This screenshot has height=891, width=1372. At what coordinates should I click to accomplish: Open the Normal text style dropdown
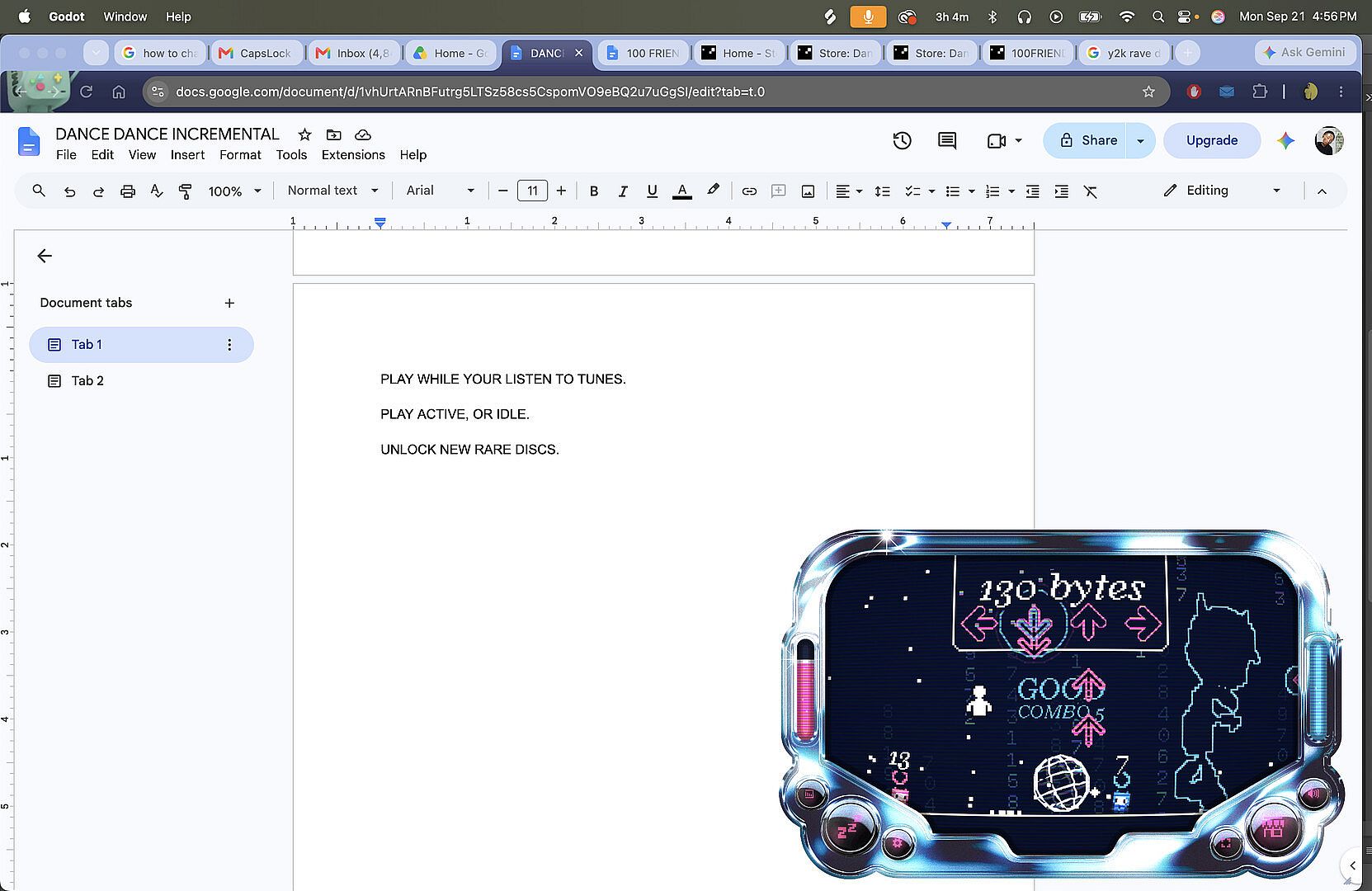coord(332,191)
